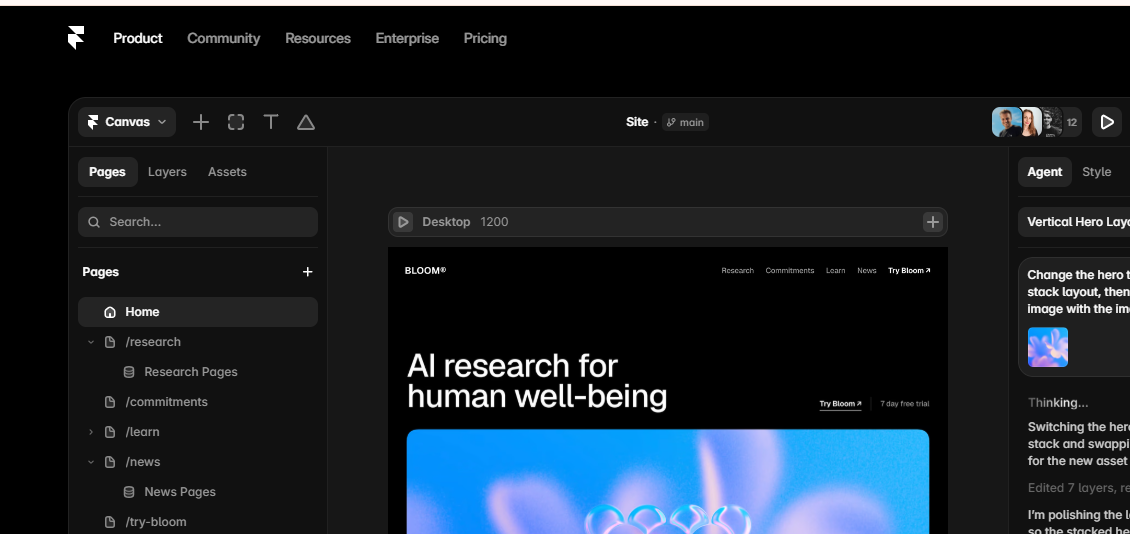Go to the Pricing page
Image resolution: width=1130 pixels, height=534 pixels.
[485, 38]
